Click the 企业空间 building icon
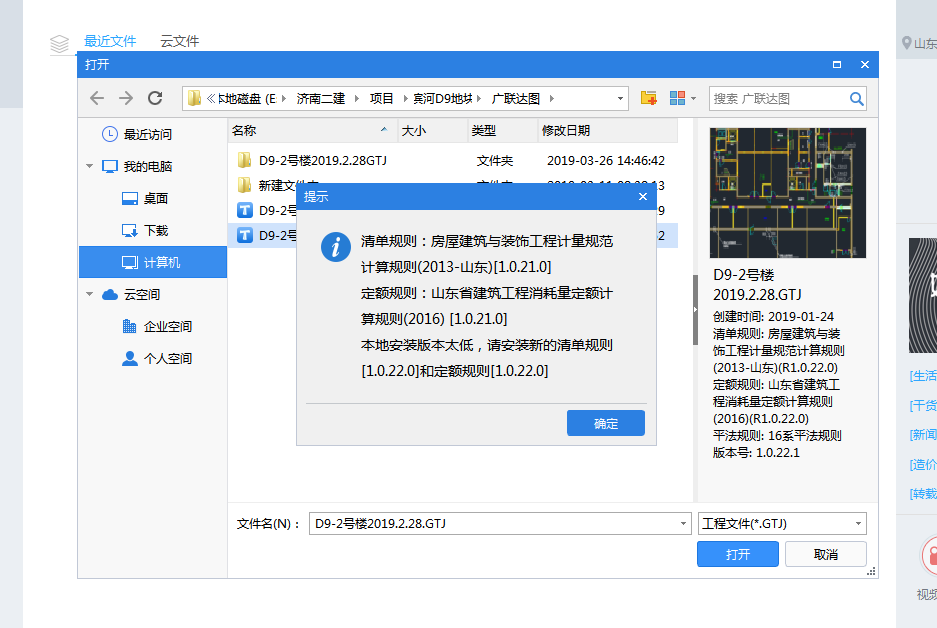Screen dimensions: 937x628 pyautogui.click(x=130, y=326)
